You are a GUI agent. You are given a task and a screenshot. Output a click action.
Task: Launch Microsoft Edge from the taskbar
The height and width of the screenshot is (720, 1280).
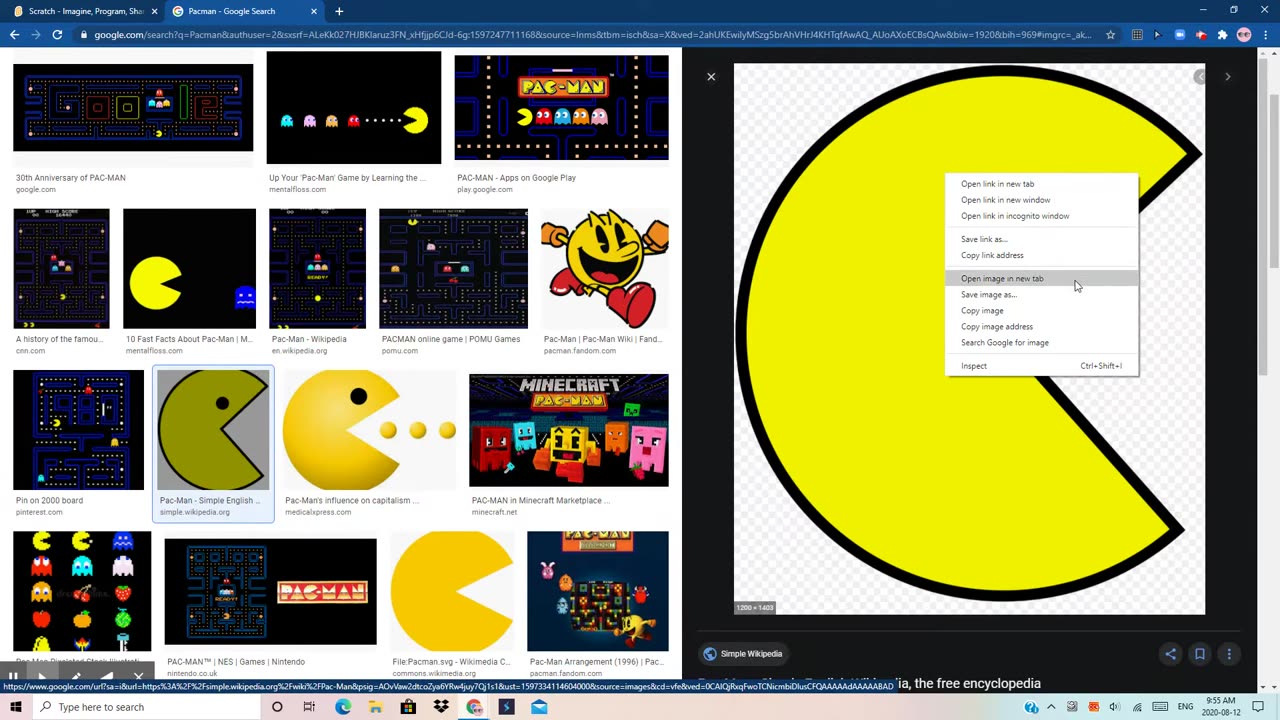(x=343, y=707)
